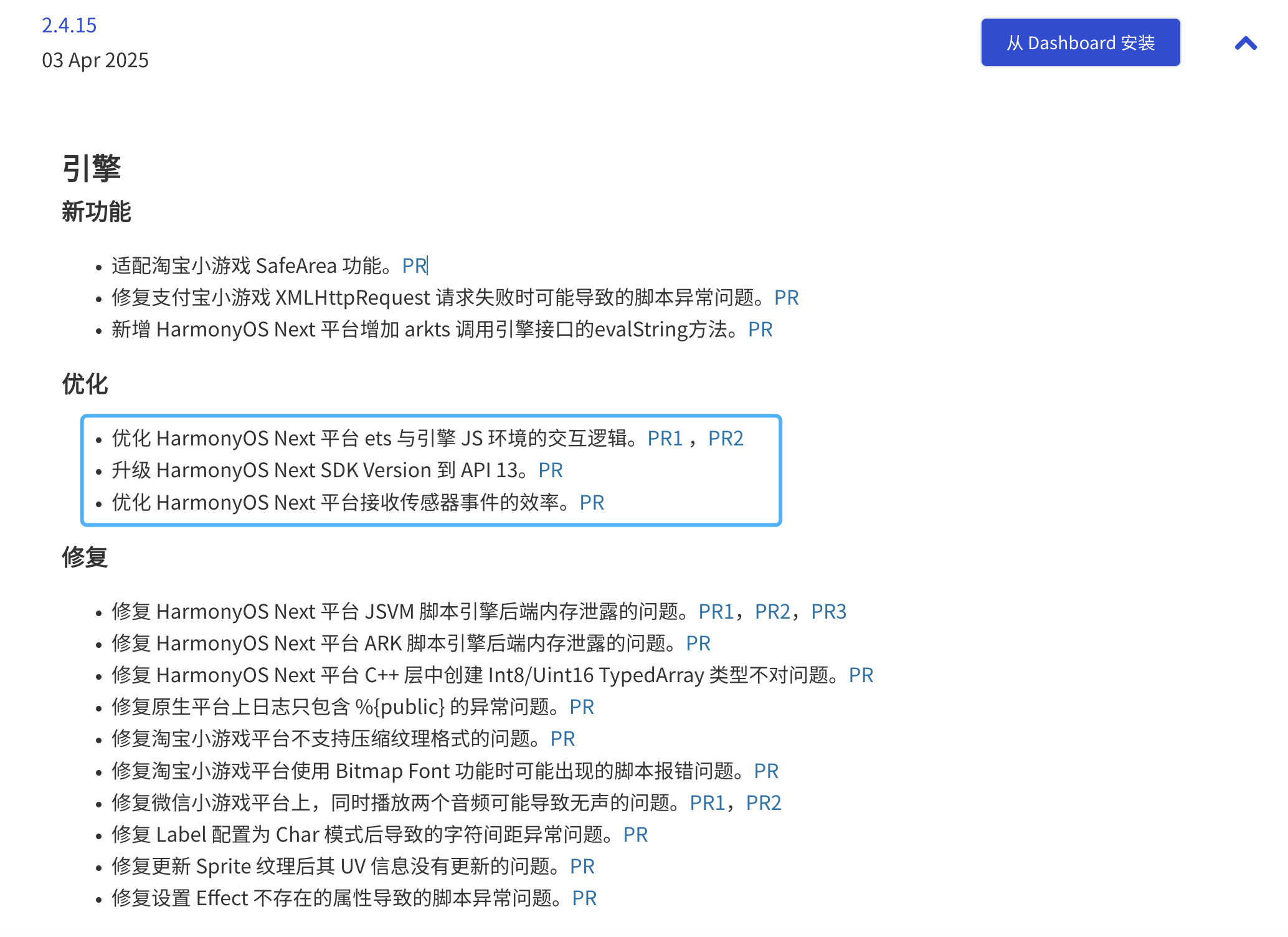Open the 2.4.15 version link
1288x937 pixels.
(69, 25)
